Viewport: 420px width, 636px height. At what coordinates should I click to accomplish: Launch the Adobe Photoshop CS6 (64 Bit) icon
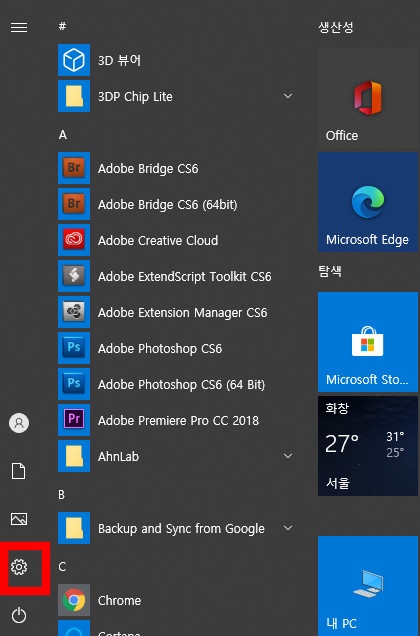pyautogui.click(x=74, y=384)
